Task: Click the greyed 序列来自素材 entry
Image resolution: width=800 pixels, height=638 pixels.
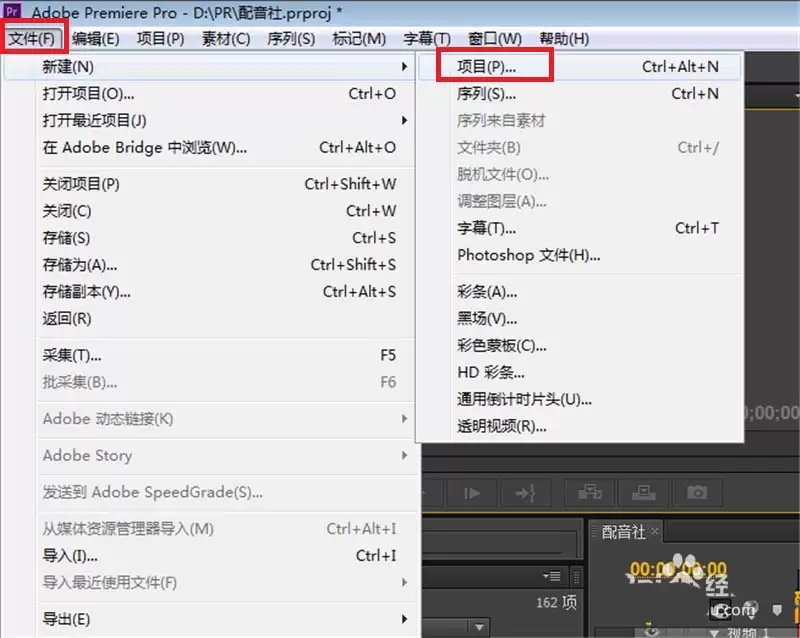Action: [580, 121]
